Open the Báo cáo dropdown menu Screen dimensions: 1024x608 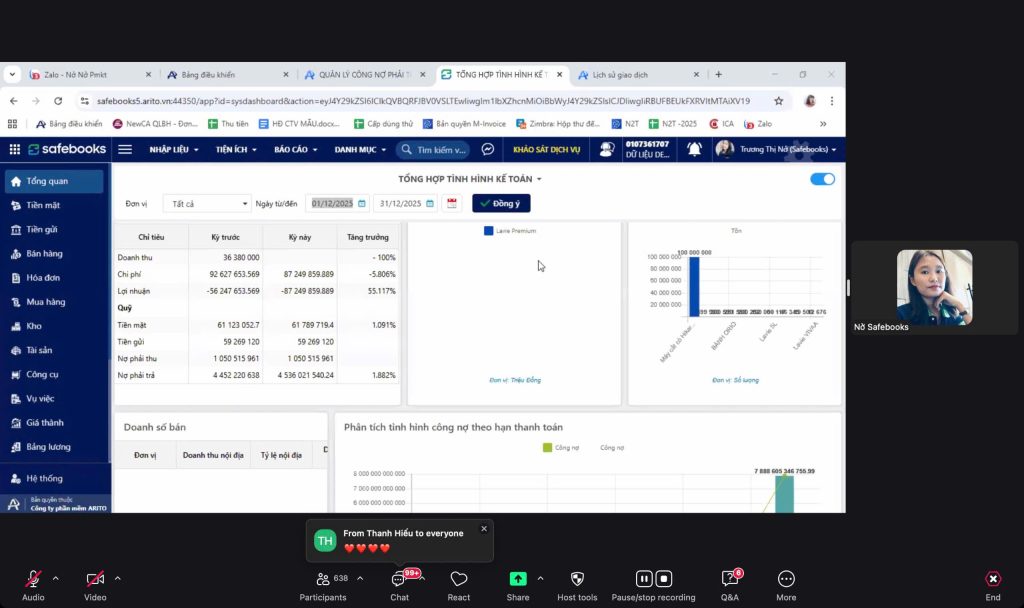tap(296, 149)
